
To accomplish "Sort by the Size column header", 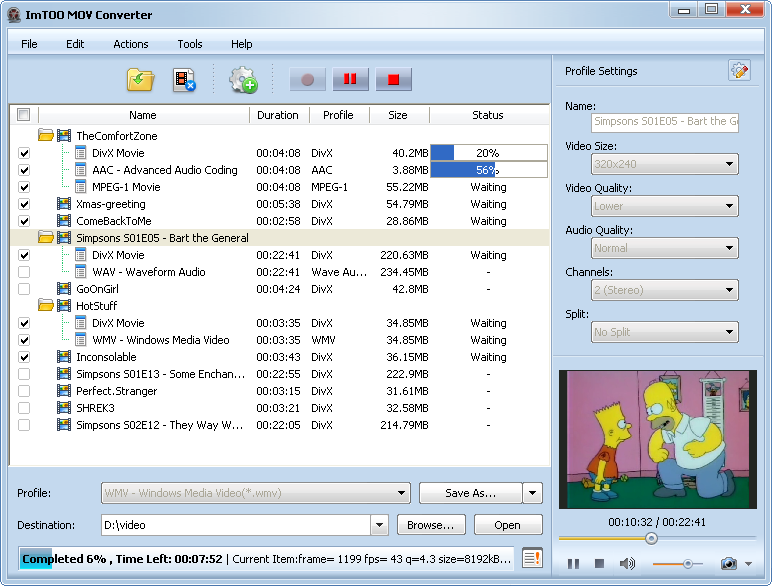I will pyautogui.click(x=398, y=115).
